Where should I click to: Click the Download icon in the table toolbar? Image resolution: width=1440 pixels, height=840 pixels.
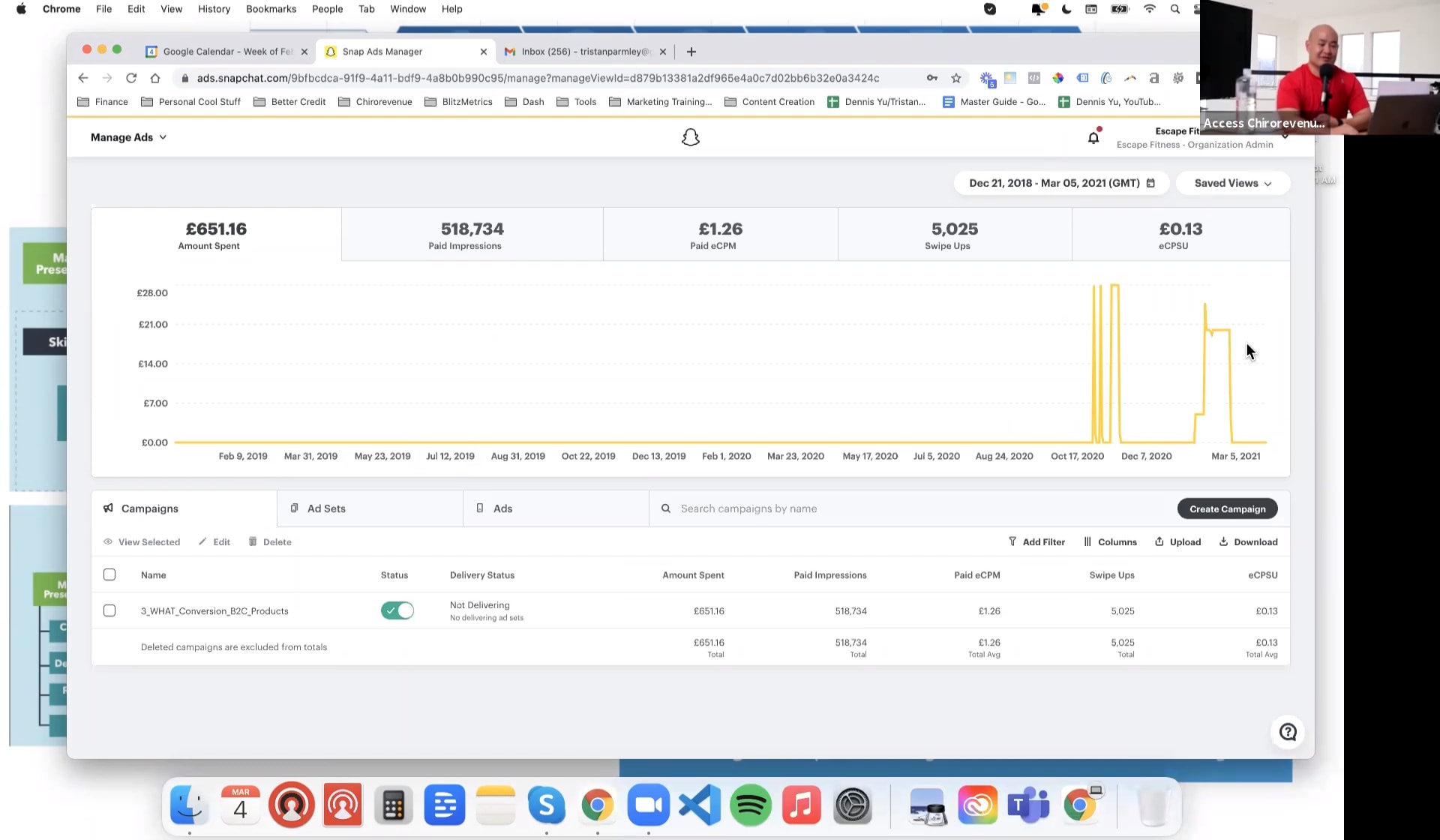click(x=1223, y=541)
